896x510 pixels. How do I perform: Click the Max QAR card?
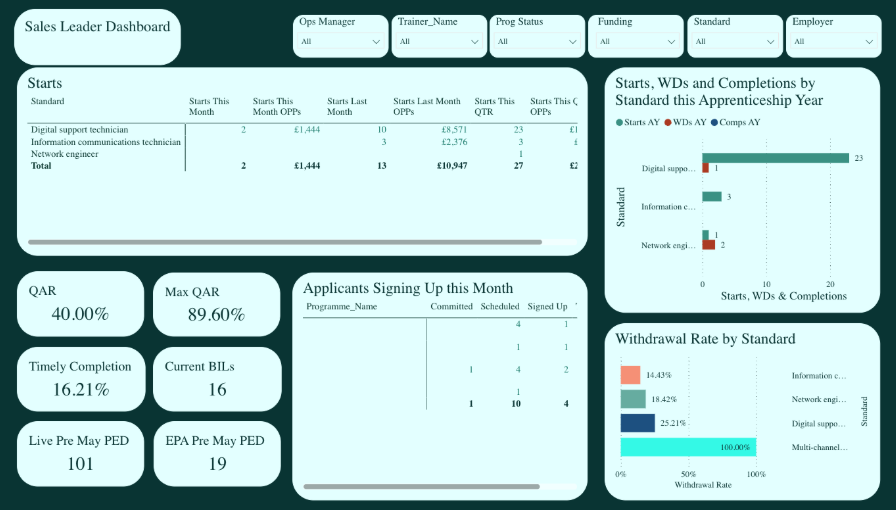pyautogui.click(x=217, y=304)
